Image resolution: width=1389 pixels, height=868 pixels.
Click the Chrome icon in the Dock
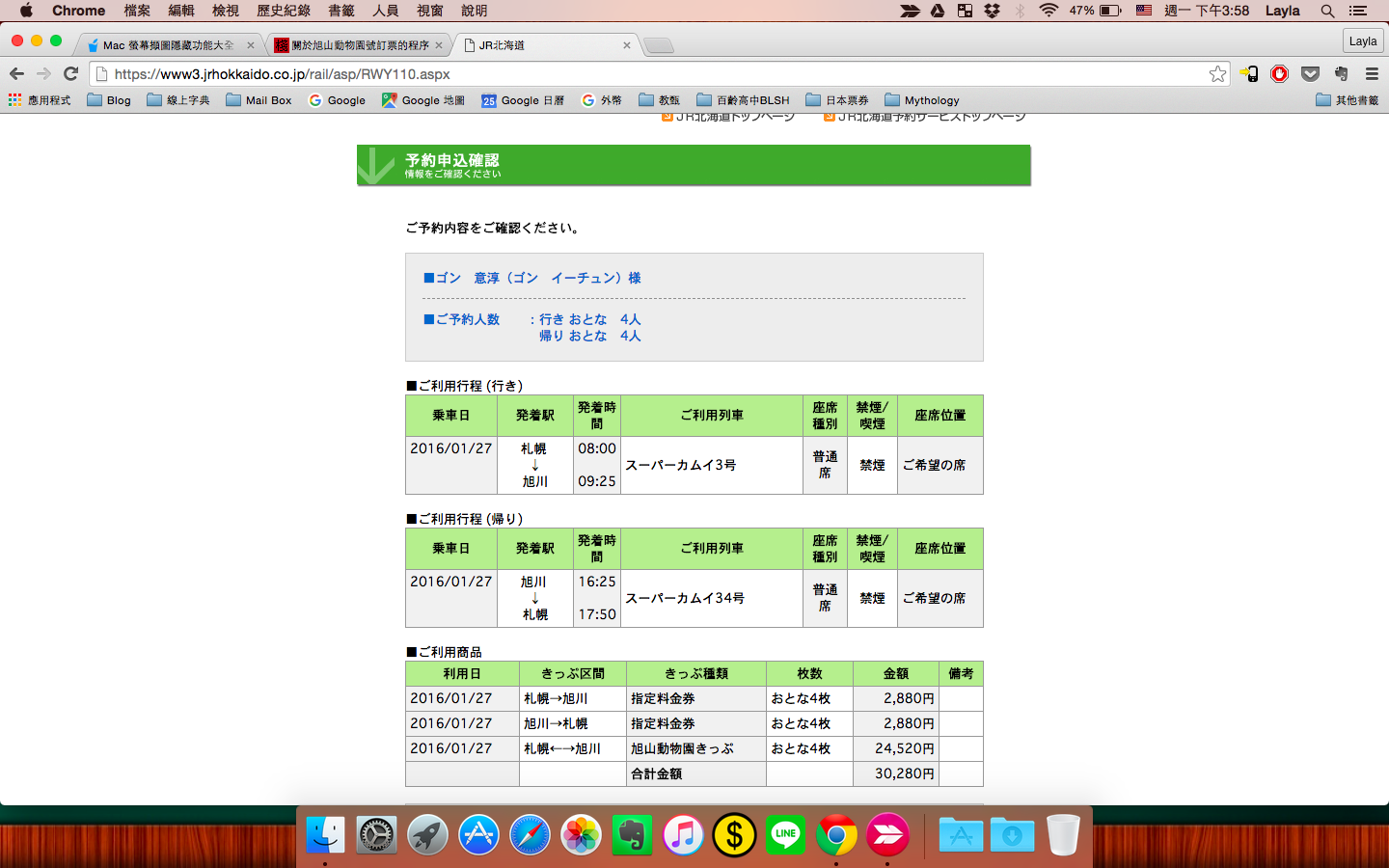[836, 835]
